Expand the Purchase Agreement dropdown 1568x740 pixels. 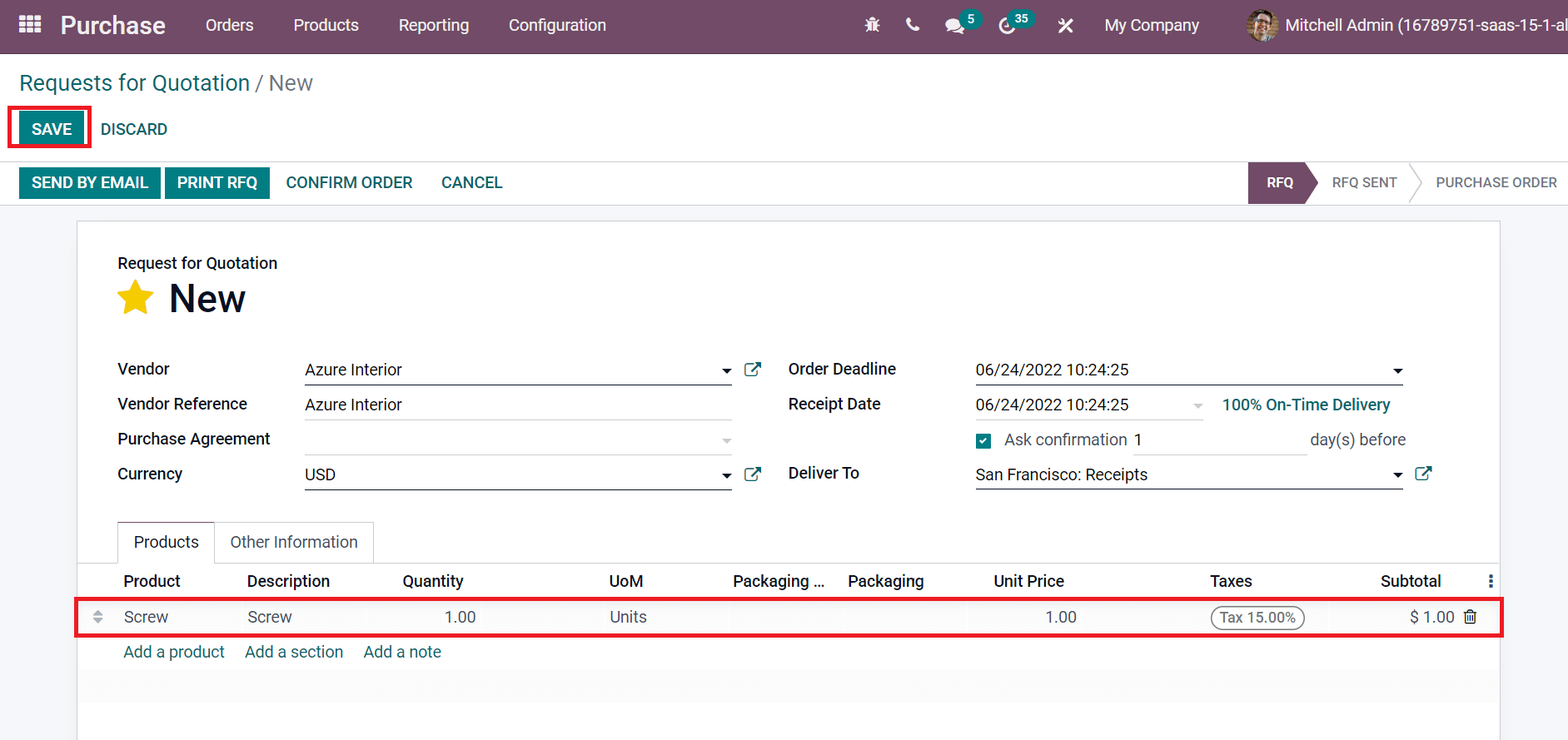click(x=727, y=440)
